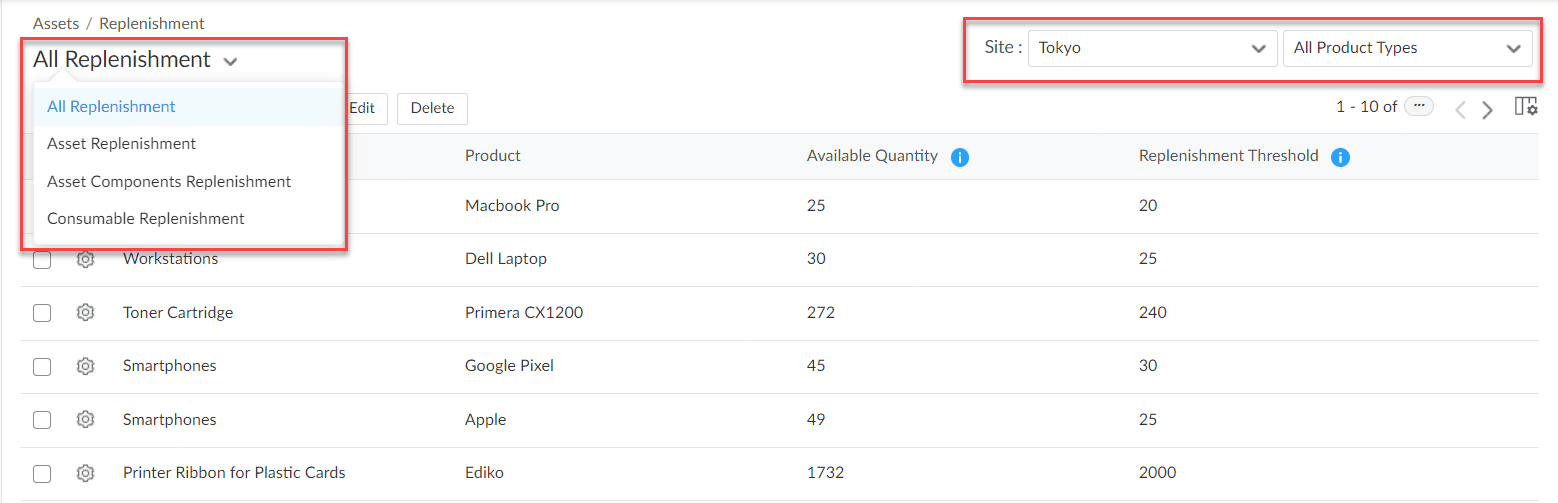Go to next page arrow

tap(1488, 110)
